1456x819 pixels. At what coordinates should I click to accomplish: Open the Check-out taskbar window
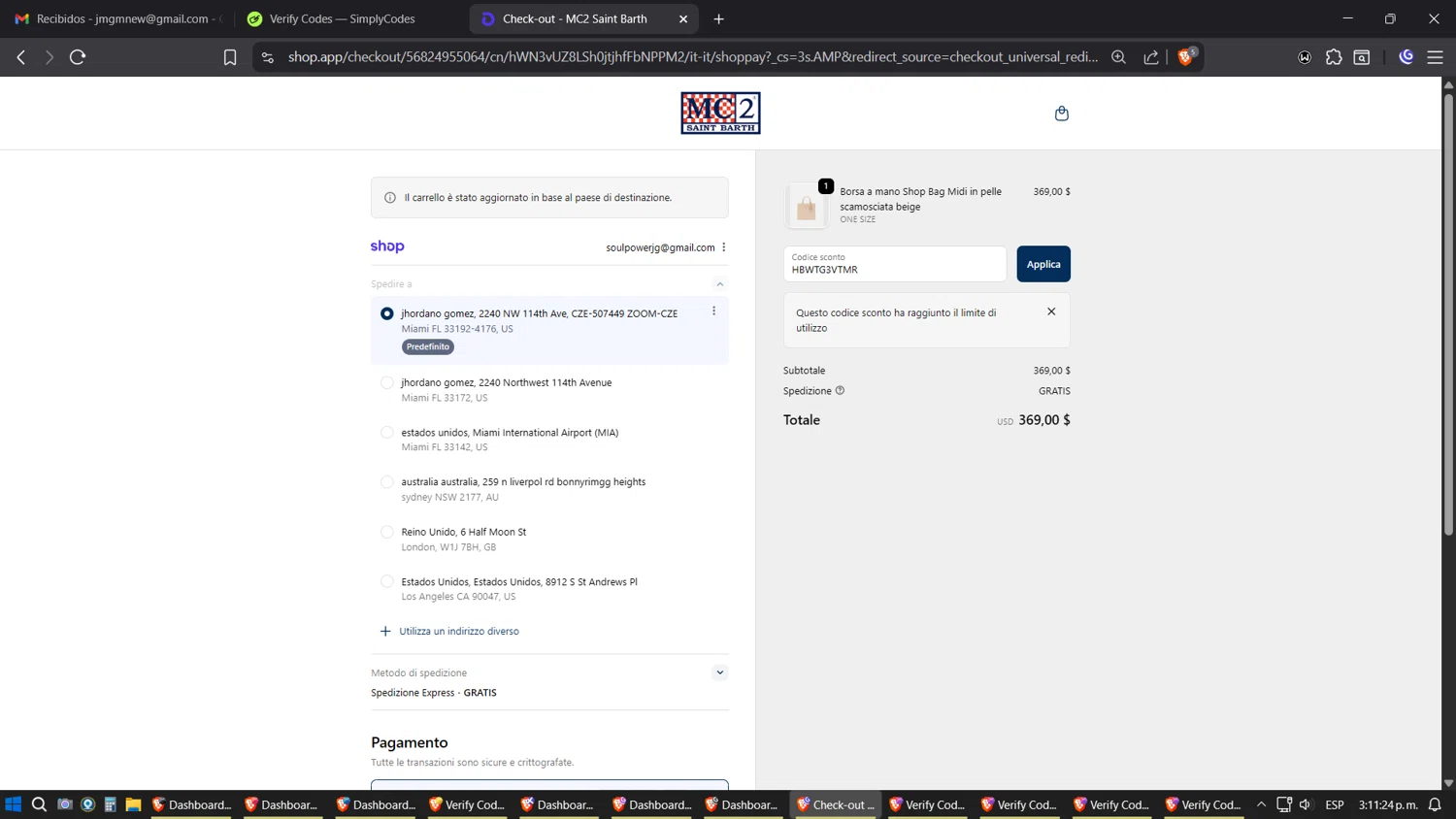(x=836, y=804)
